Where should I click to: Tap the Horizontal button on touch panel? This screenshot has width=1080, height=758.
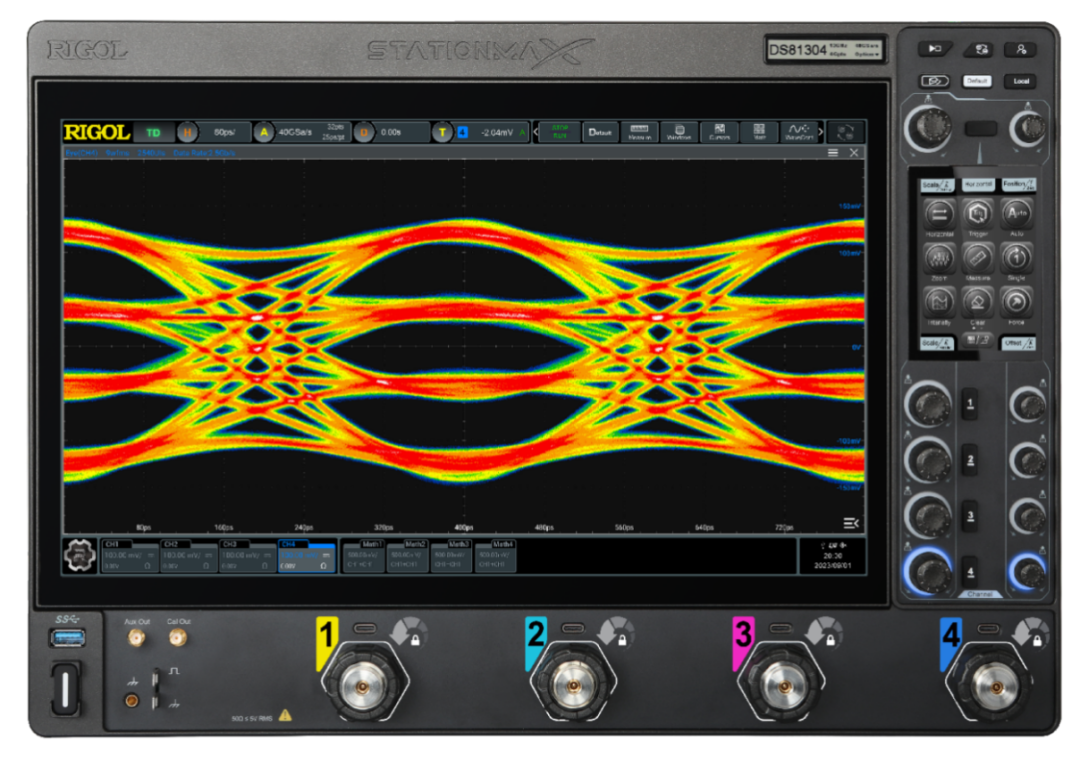point(938,215)
